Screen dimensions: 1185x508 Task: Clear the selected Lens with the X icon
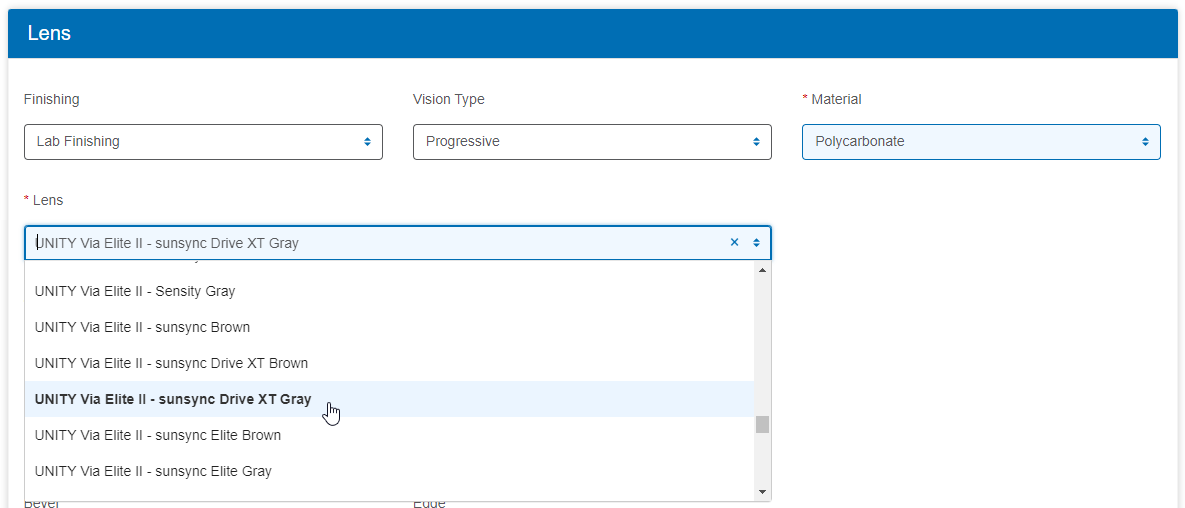[734, 243]
